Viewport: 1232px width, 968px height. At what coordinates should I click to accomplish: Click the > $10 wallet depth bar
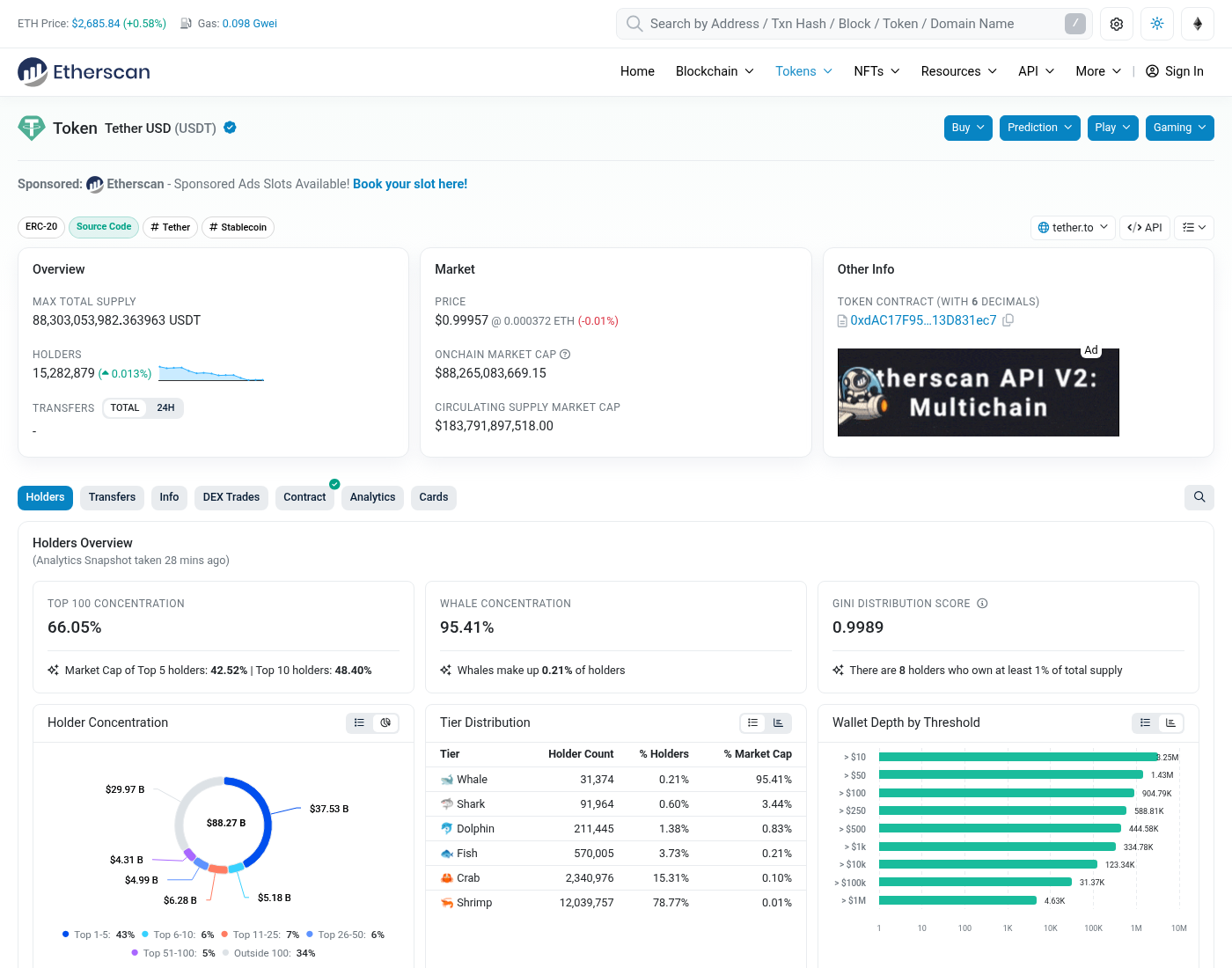pyautogui.click(x=1018, y=757)
